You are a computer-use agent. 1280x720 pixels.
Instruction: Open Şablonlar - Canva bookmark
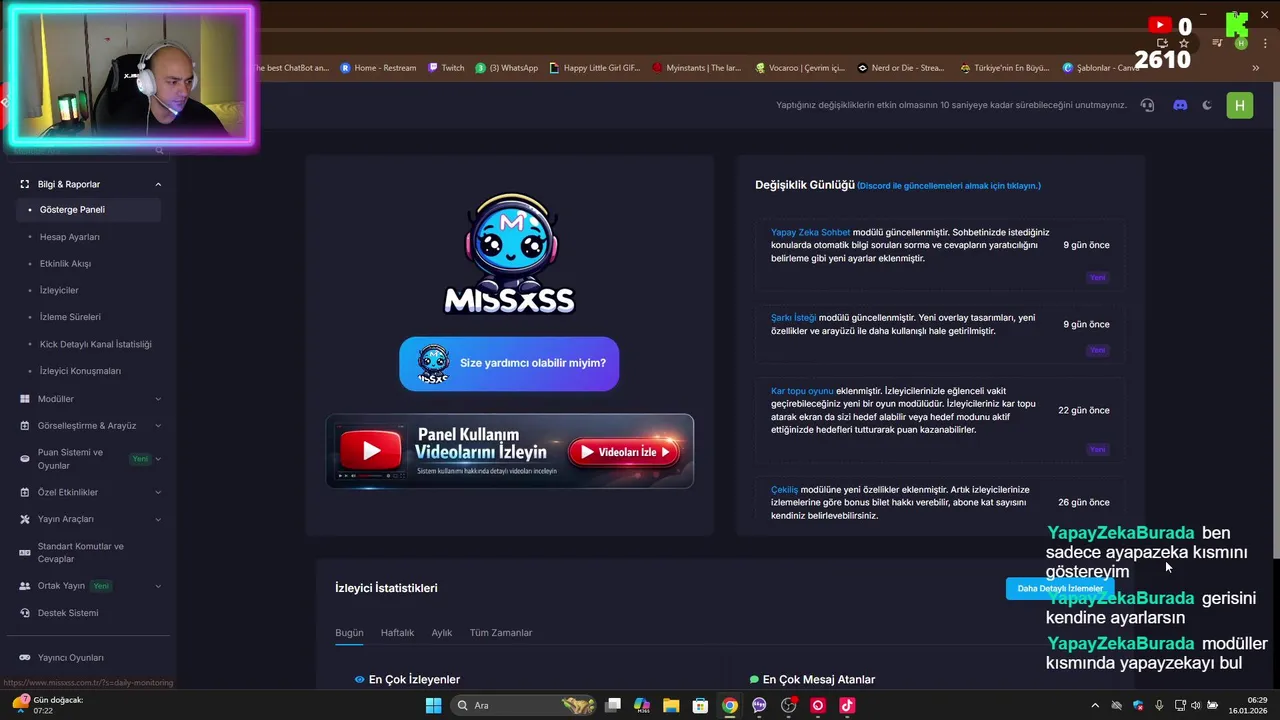[x=1101, y=68]
